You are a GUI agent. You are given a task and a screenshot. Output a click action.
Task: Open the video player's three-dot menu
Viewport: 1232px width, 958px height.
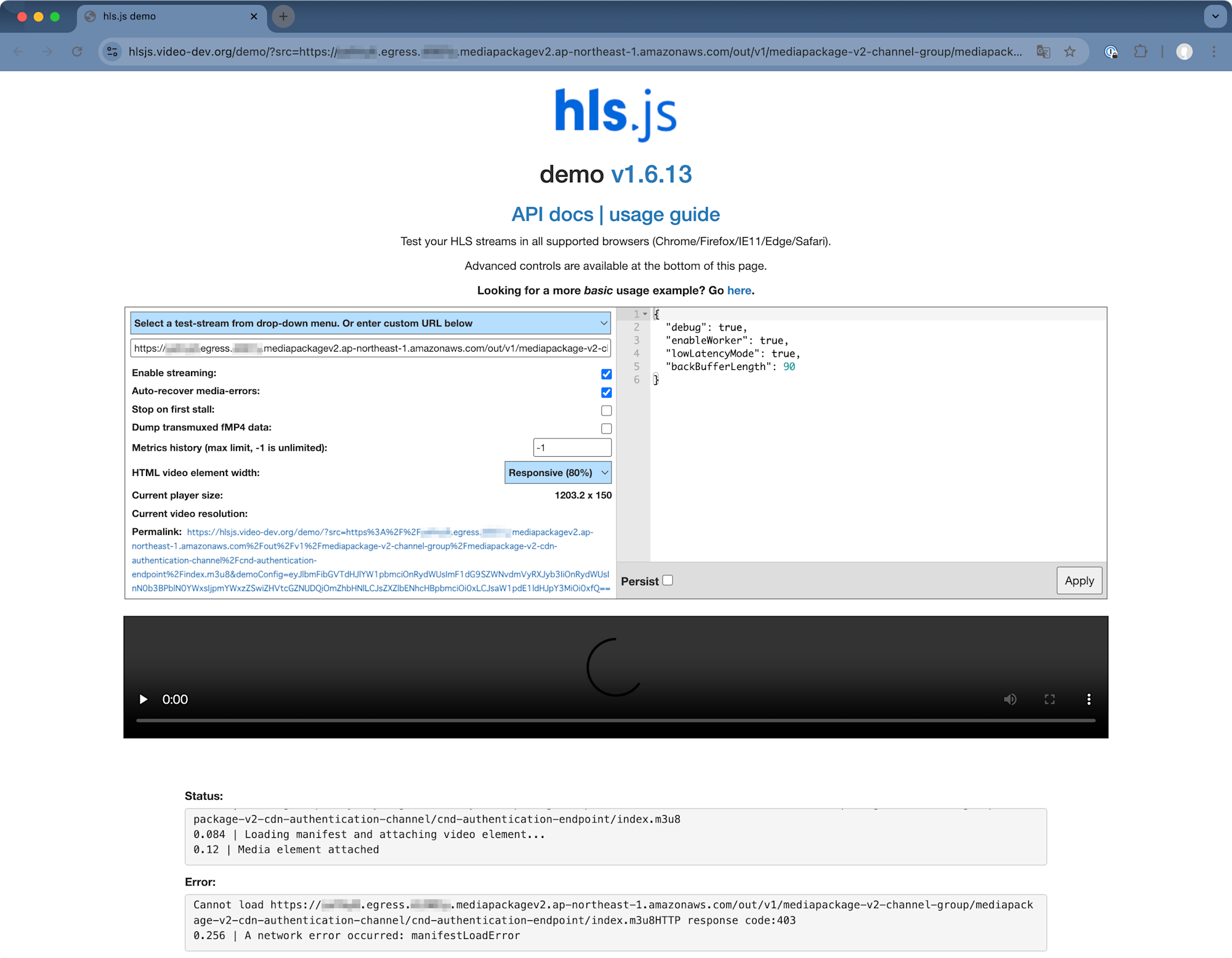tap(1088, 699)
